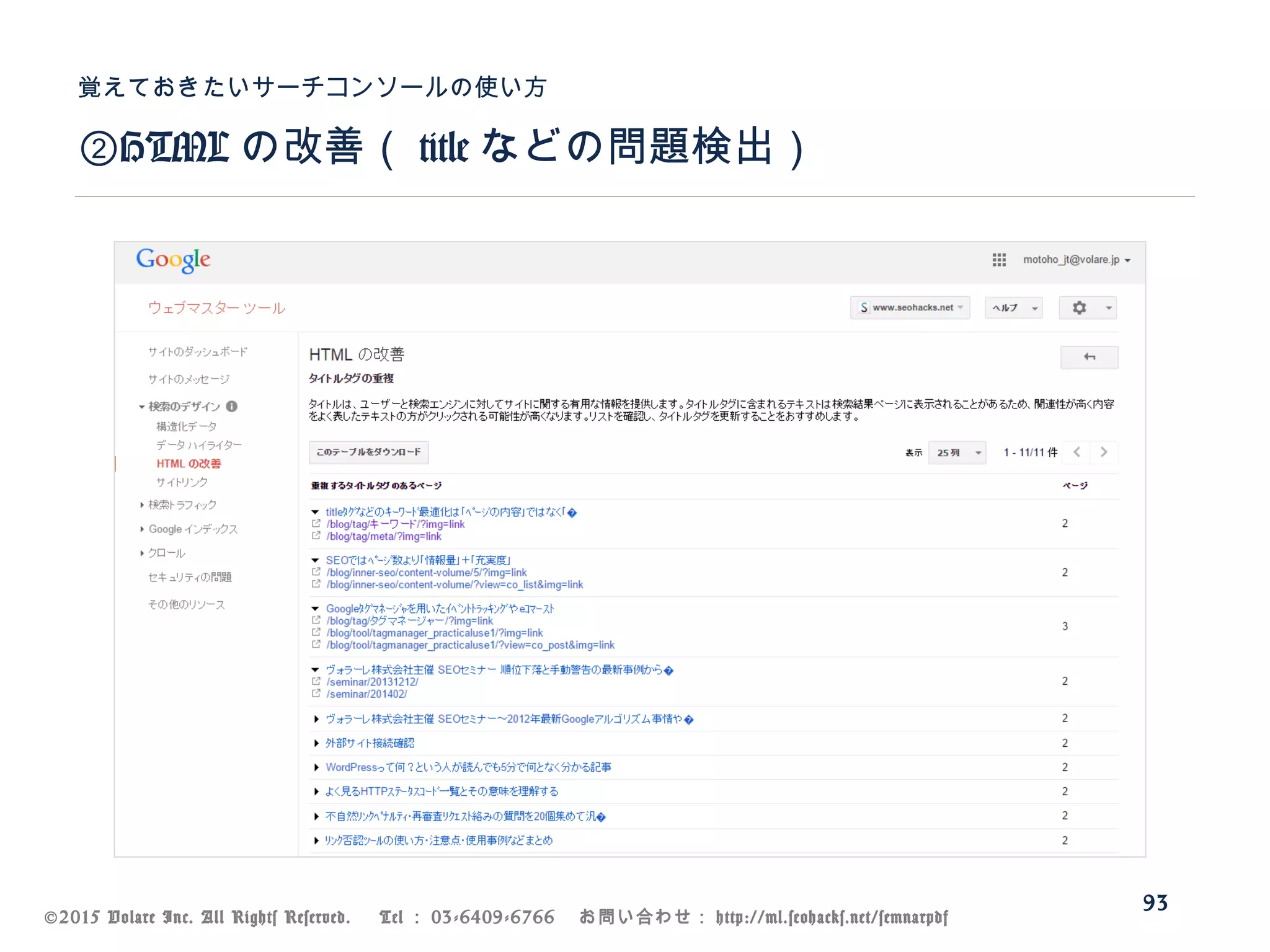Expand the 外部サイト接続確認 row
Viewport: 1270px width, 952px height.
click(316, 743)
